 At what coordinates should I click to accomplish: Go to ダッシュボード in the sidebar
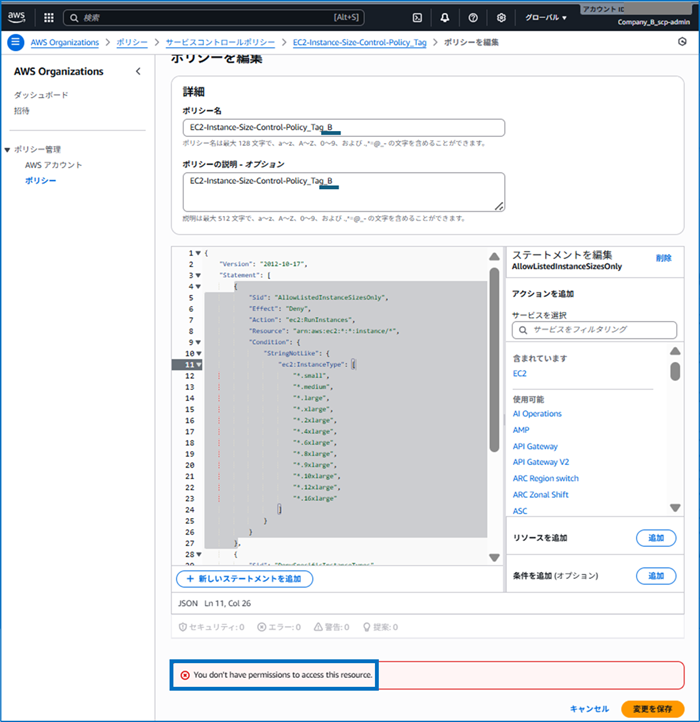point(41,95)
